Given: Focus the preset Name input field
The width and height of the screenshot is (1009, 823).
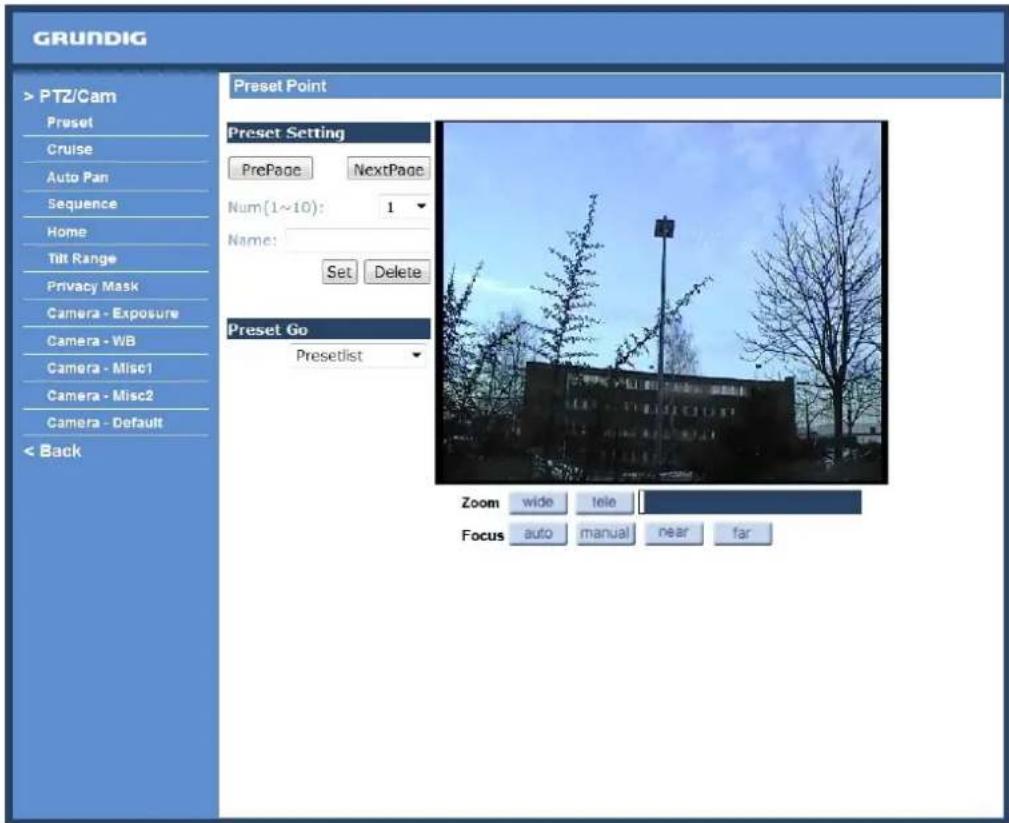Looking at the screenshot, I should click(x=358, y=240).
